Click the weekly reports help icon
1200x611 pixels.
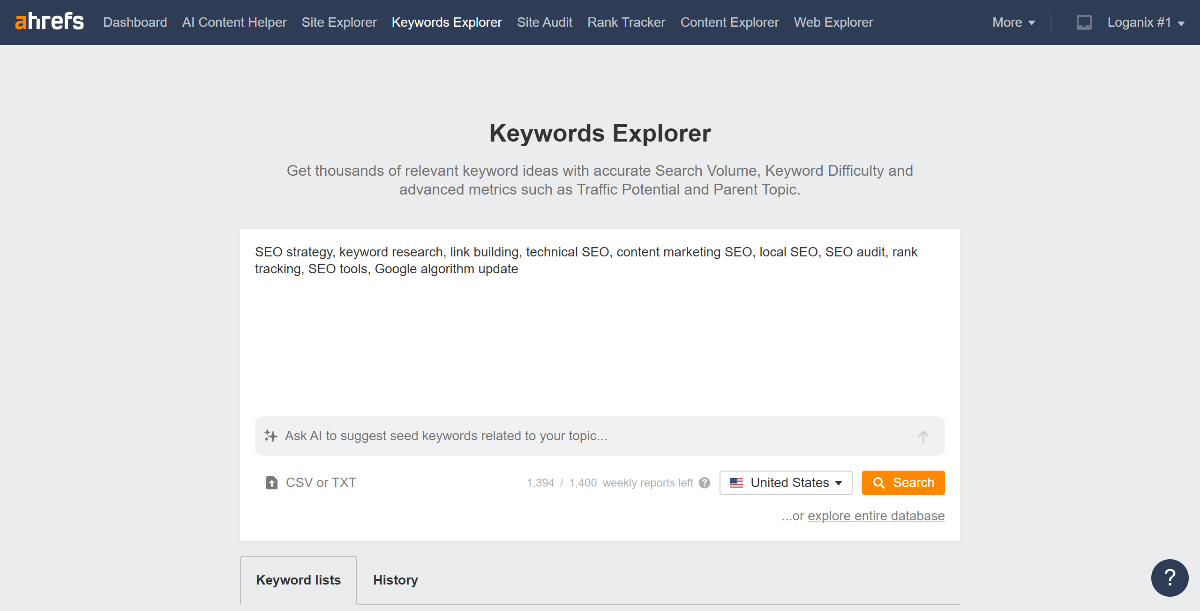pyautogui.click(x=704, y=483)
